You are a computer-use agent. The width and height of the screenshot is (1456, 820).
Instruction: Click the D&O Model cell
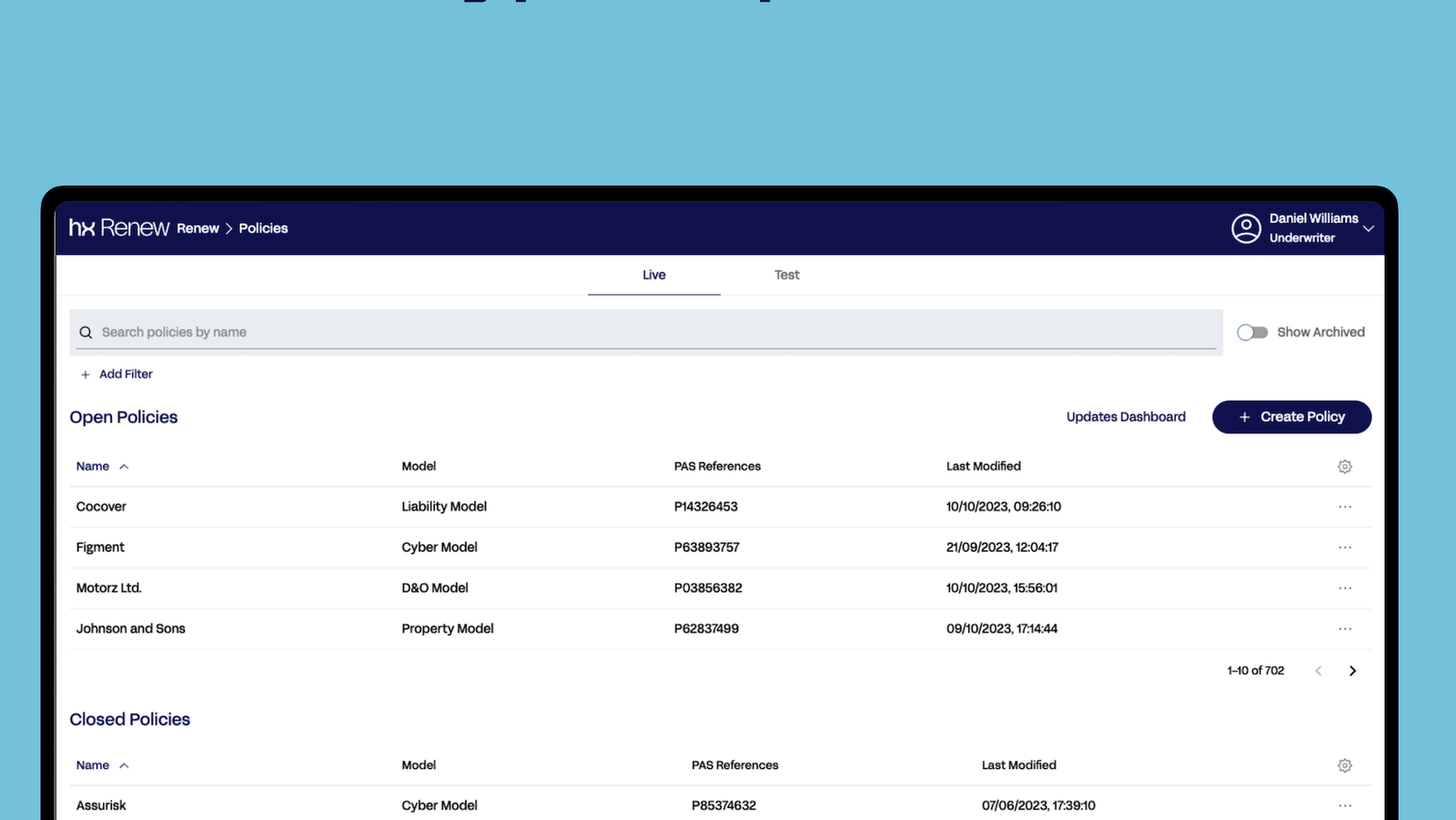[x=435, y=588]
